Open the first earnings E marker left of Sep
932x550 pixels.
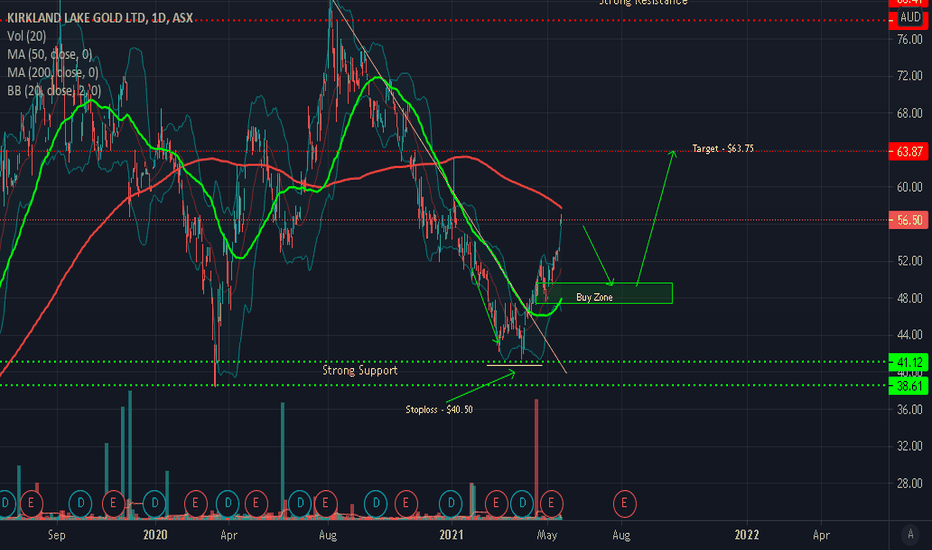coord(31,504)
